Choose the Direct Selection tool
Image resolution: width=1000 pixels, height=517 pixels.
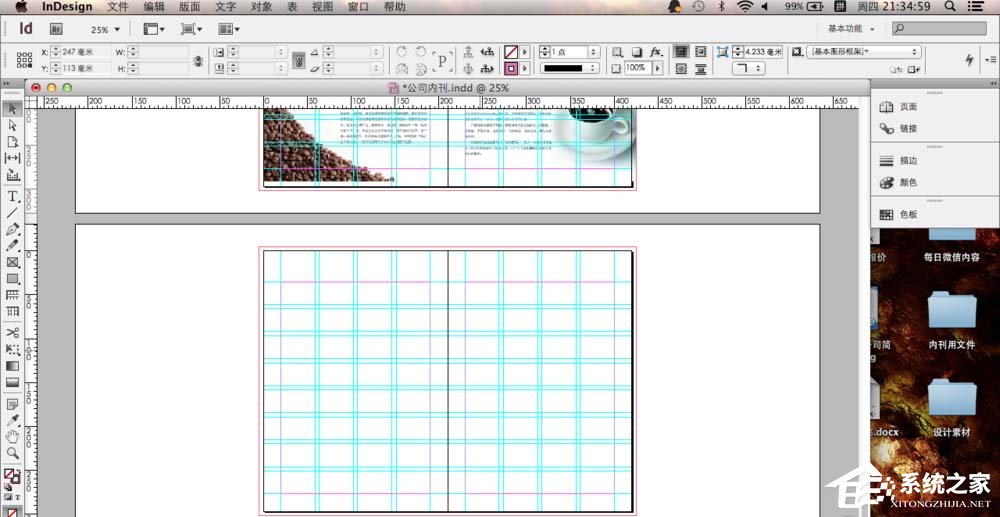point(13,125)
